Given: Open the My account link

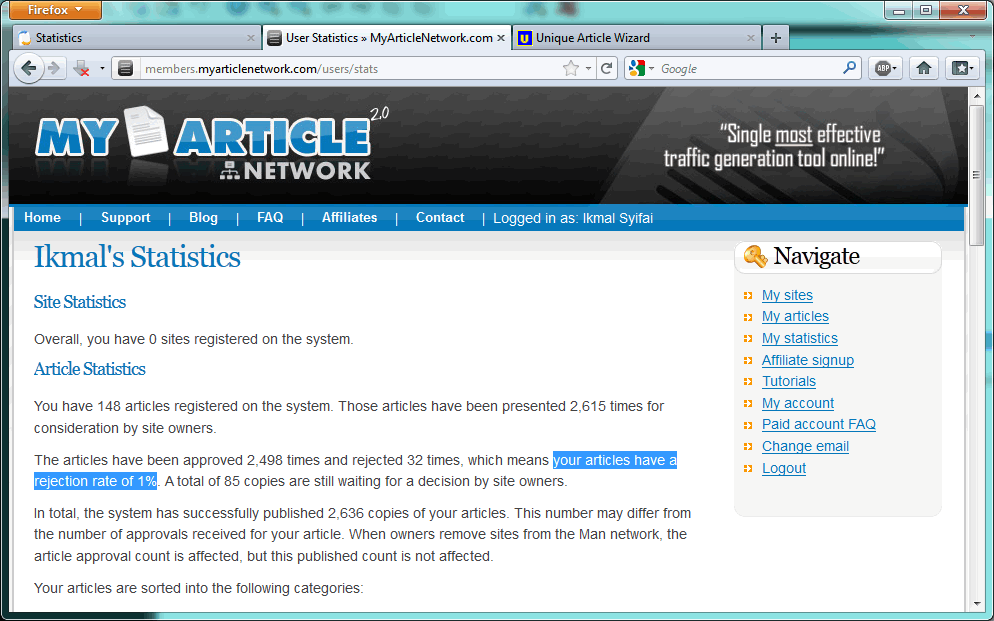Looking at the screenshot, I should pos(797,403).
